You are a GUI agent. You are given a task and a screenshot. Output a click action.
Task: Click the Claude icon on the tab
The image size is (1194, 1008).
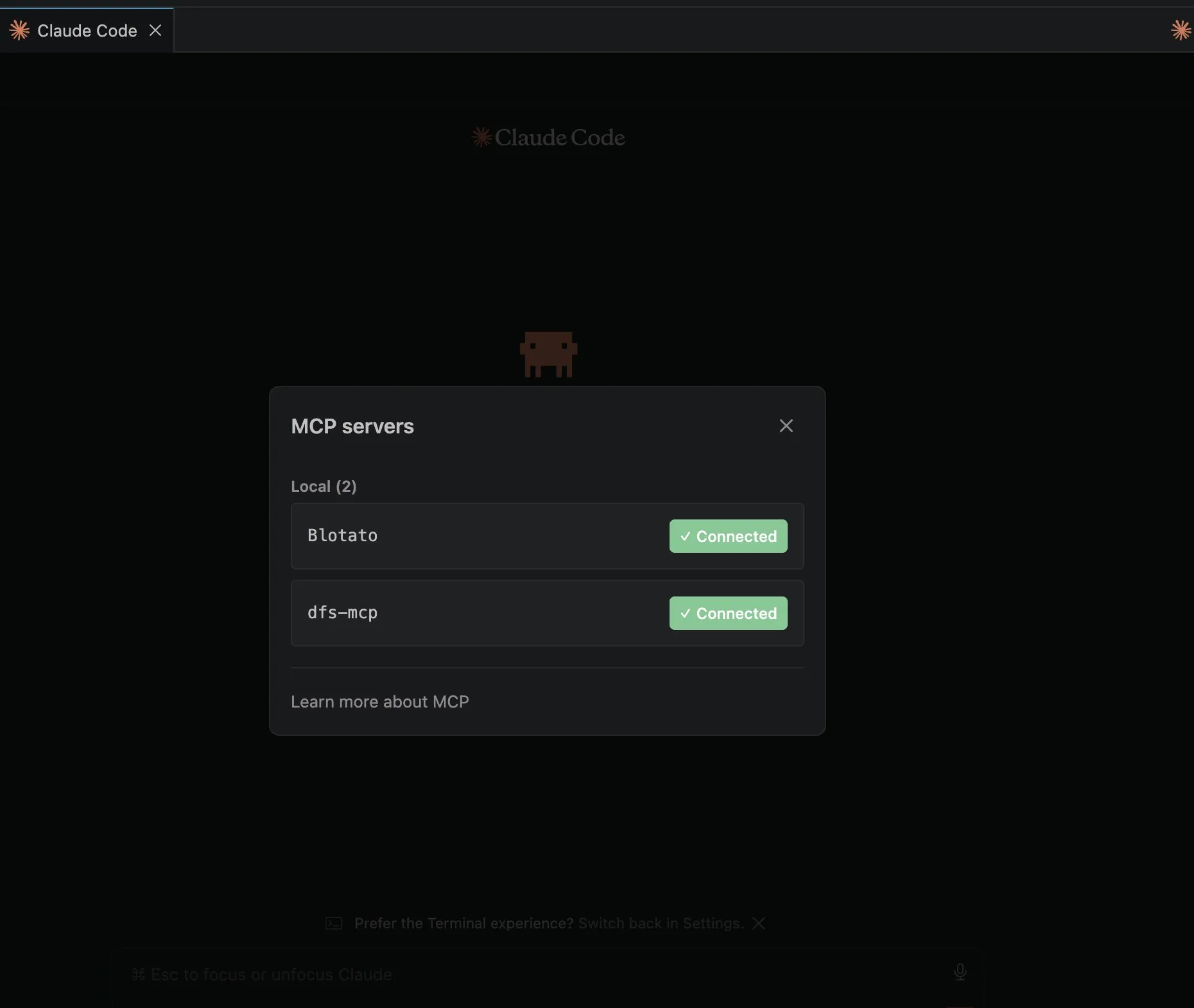(19, 30)
